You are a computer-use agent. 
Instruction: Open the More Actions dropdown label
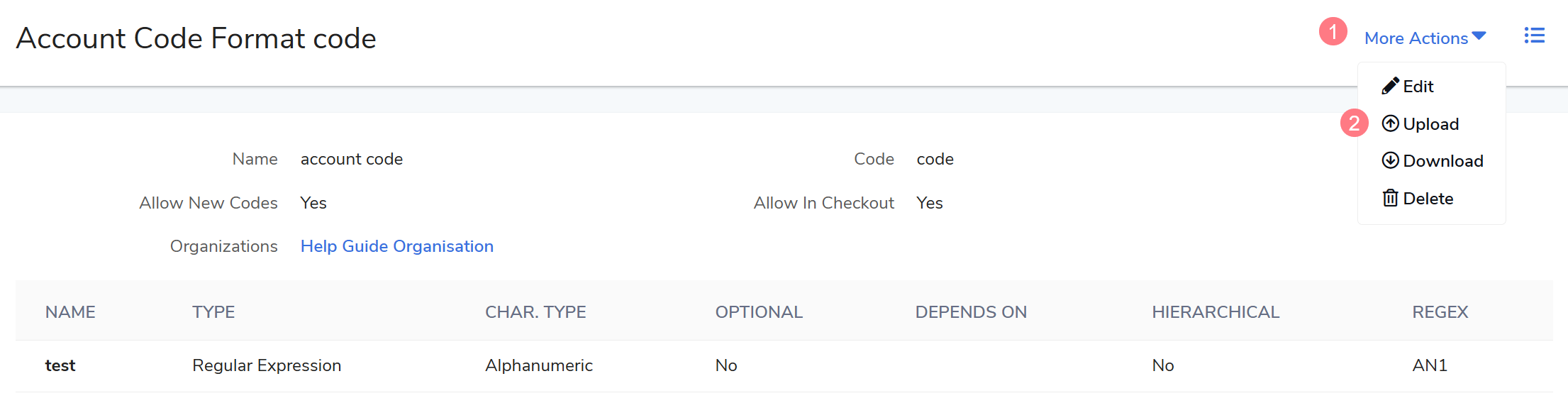click(1416, 38)
